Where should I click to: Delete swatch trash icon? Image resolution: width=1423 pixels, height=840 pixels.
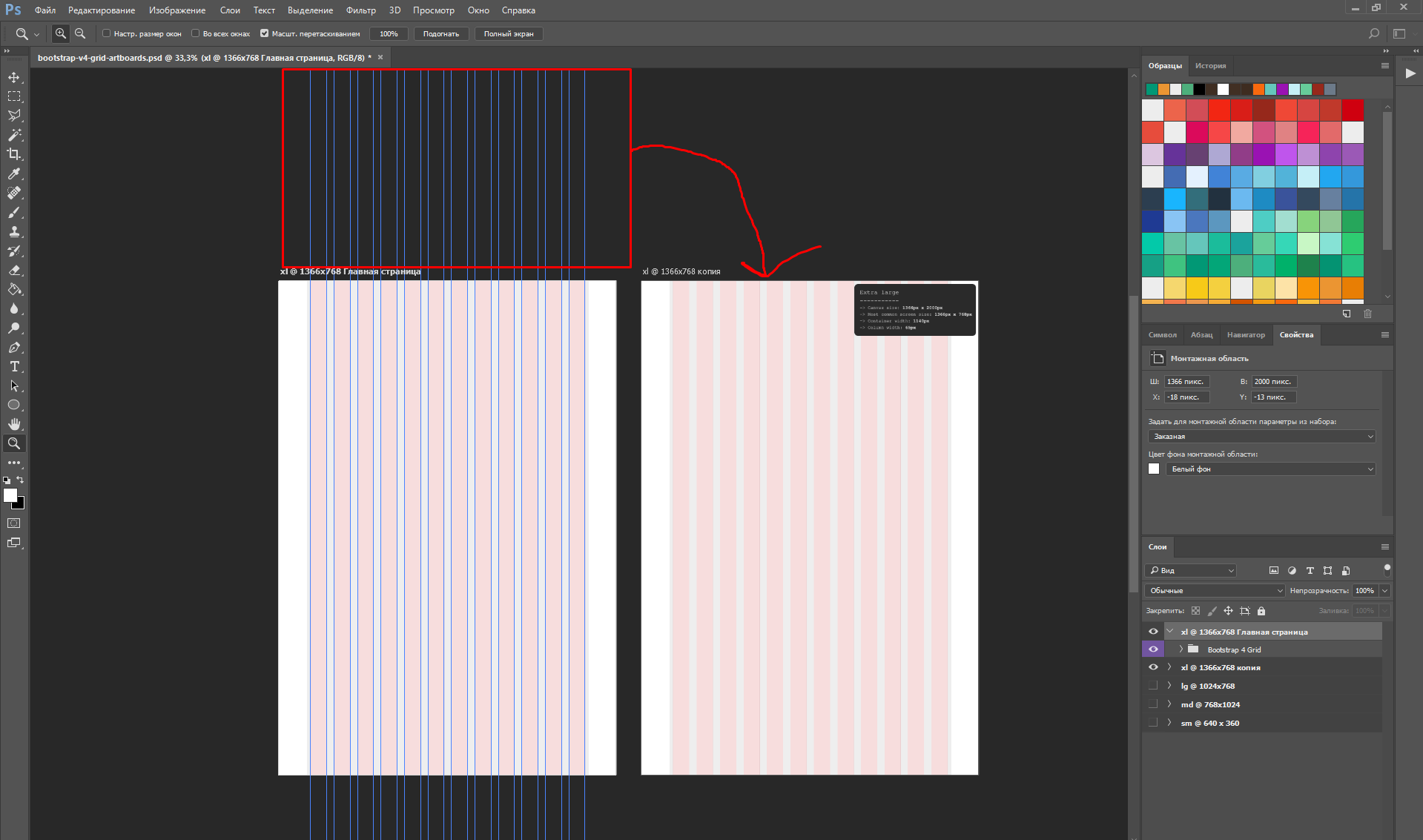pos(1367,314)
